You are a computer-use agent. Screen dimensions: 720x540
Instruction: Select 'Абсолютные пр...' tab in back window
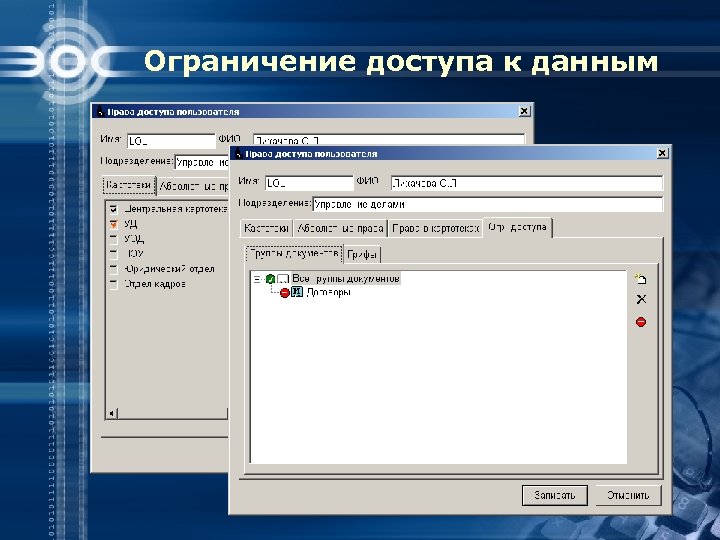click(193, 186)
